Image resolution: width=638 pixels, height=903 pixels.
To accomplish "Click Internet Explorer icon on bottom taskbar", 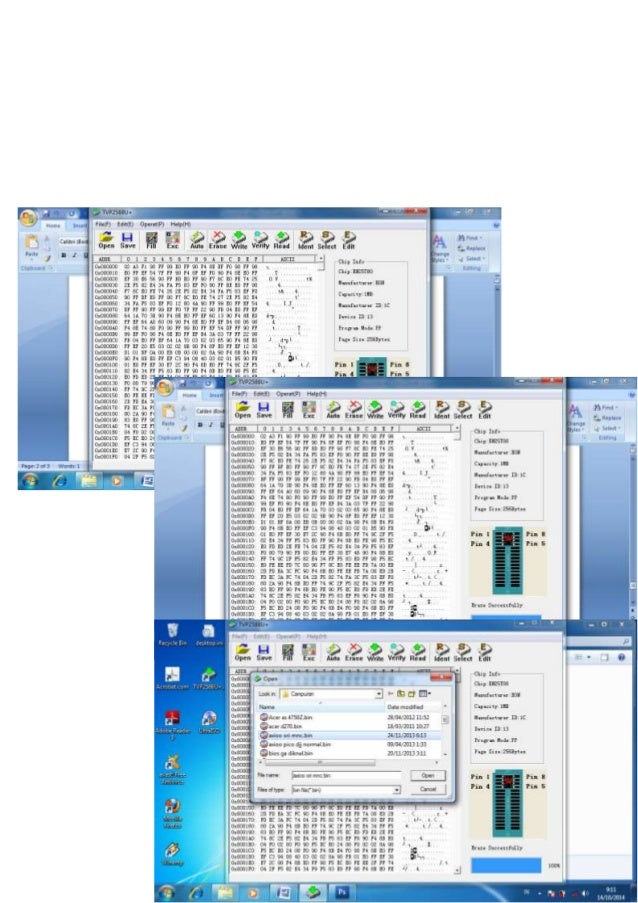I will 196,892.
